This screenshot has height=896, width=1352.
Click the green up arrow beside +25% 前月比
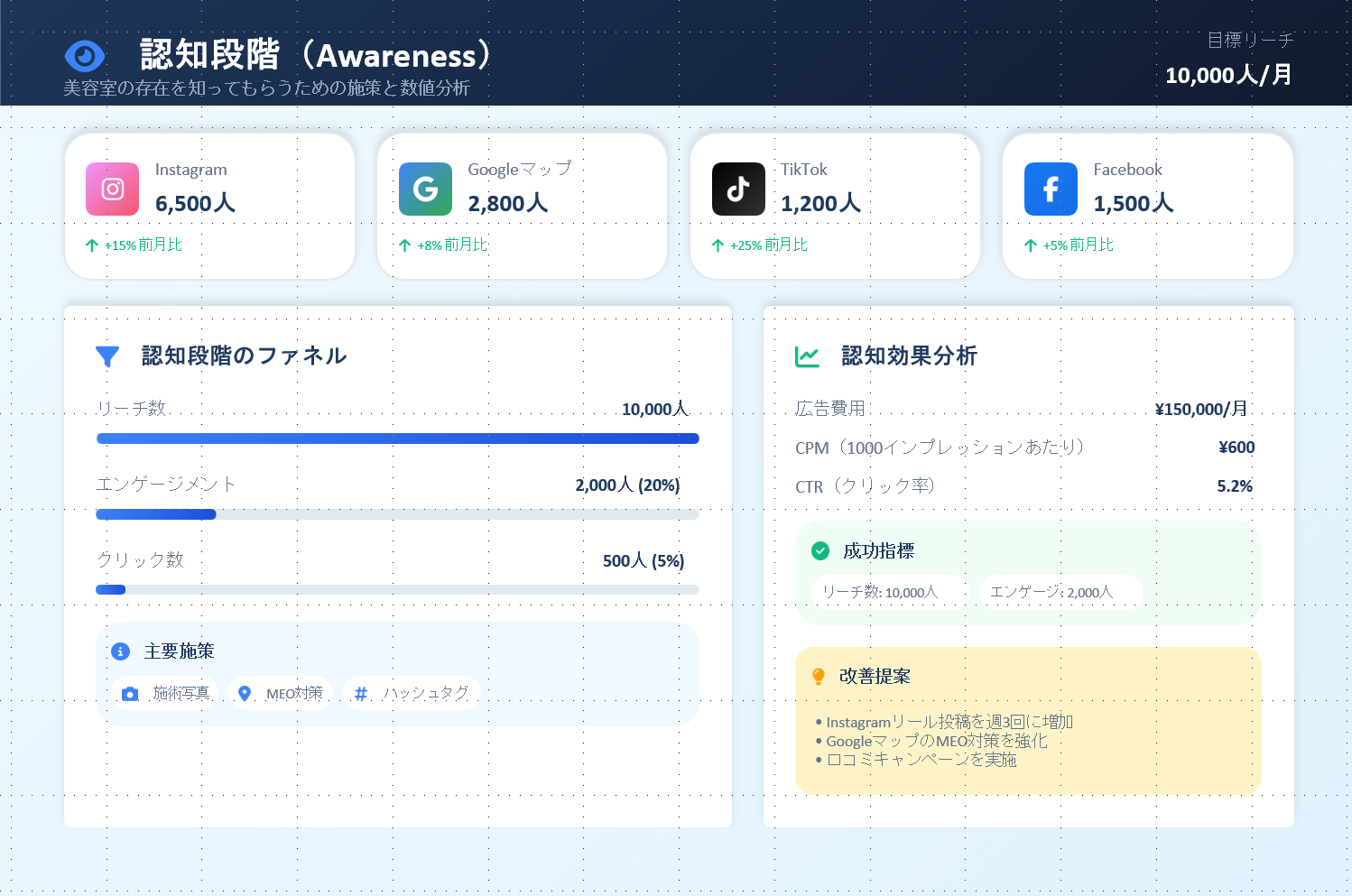tap(718, 245)
